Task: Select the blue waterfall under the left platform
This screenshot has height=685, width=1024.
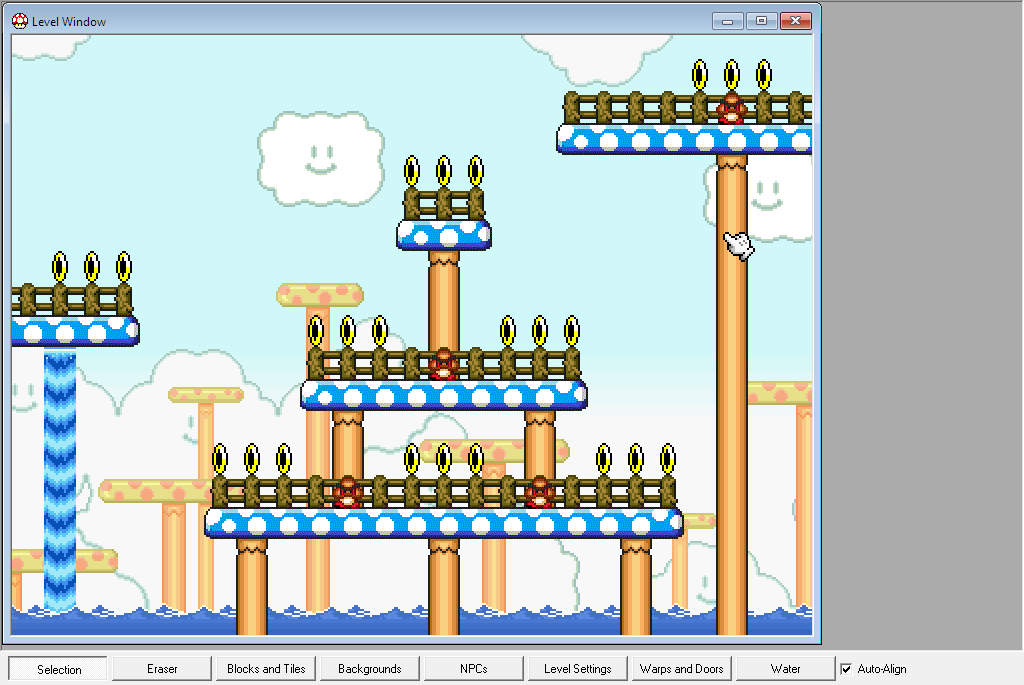Action: 59,481
